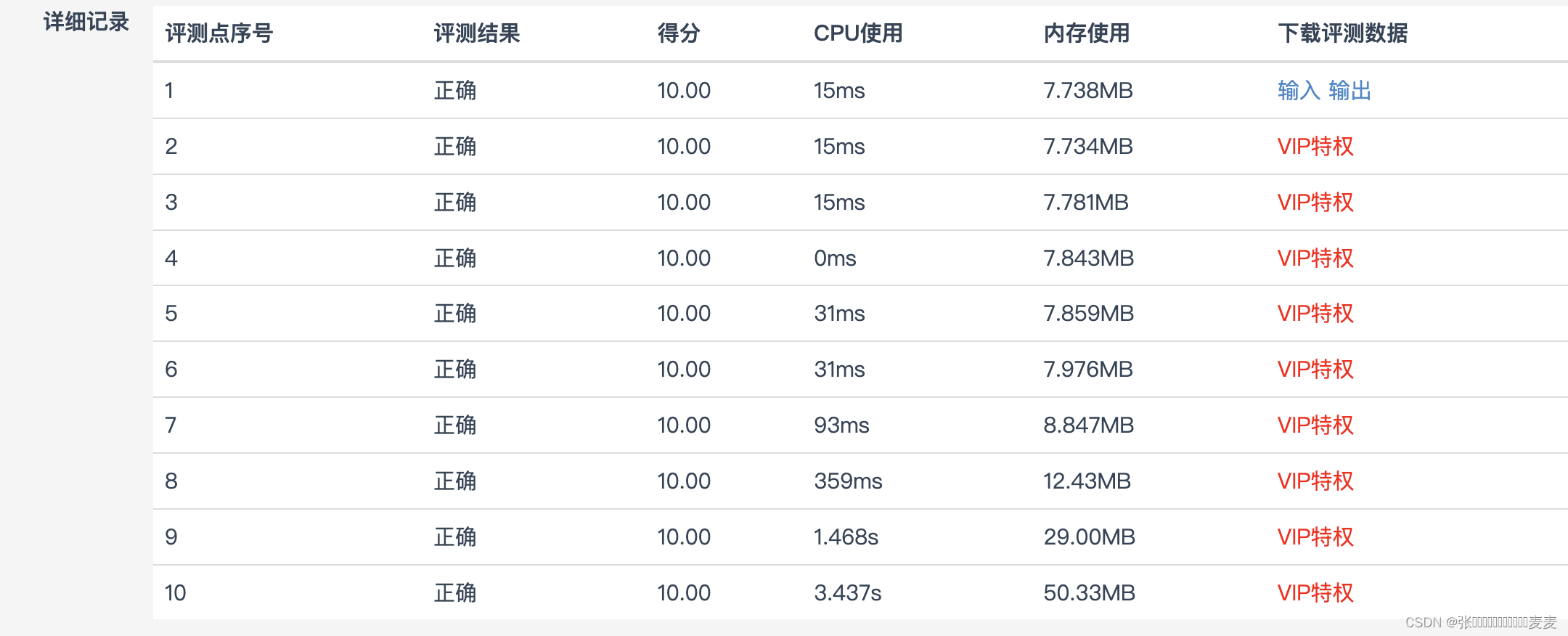Click the 评测结果 column header
1568x636 pixels.
475,33
